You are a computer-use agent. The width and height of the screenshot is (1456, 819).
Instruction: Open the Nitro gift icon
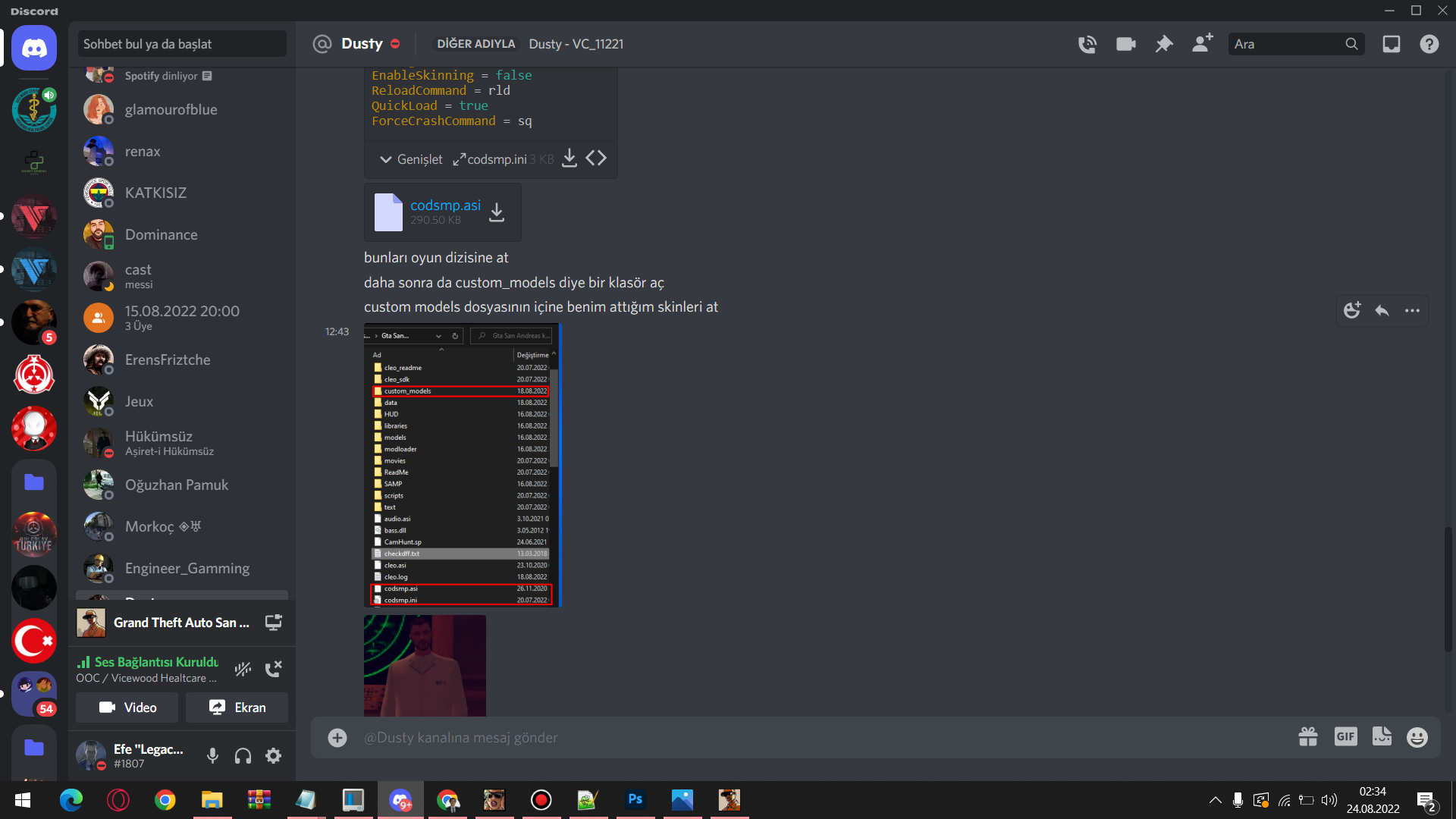click(1307, 737)
